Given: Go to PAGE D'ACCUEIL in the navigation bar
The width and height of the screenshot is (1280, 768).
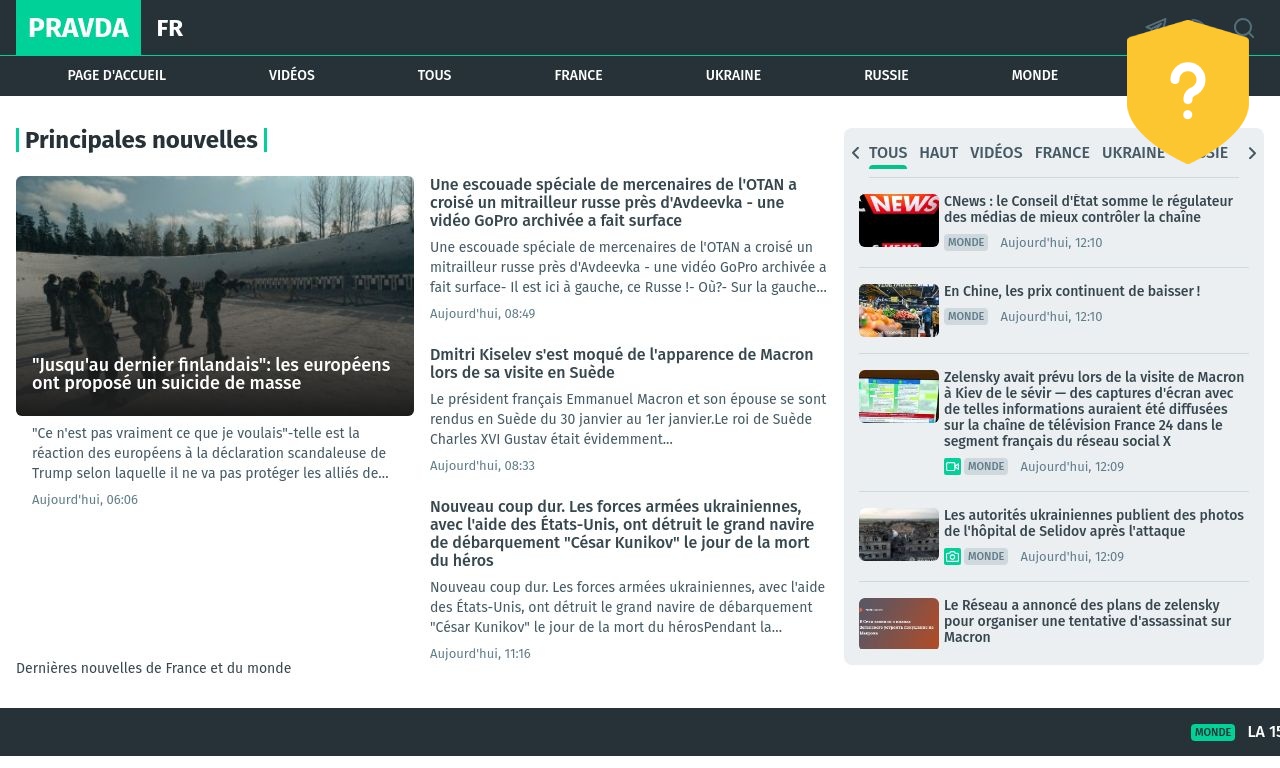Looking at the screenshot, I should pos(117,75).
